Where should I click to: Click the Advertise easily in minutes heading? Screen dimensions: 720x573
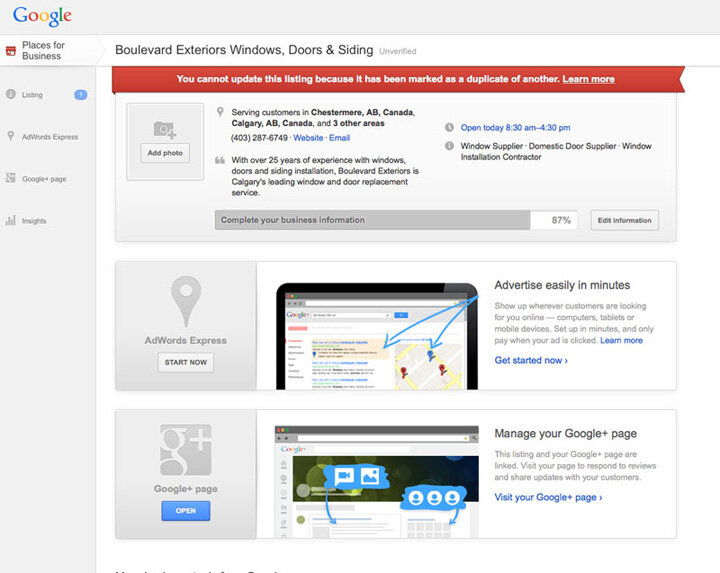tap(562, 285)
